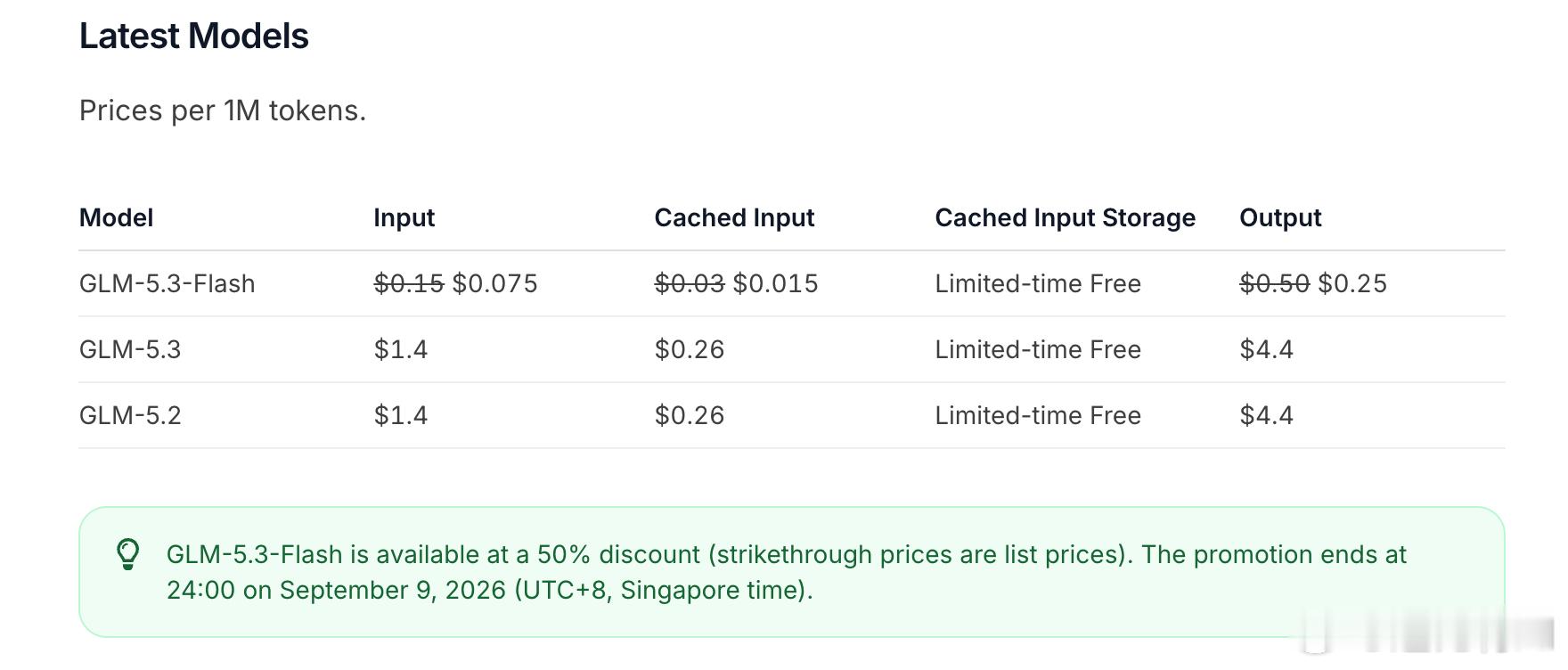Click the Input column header

pyautogui.click(x=404, y=218)
